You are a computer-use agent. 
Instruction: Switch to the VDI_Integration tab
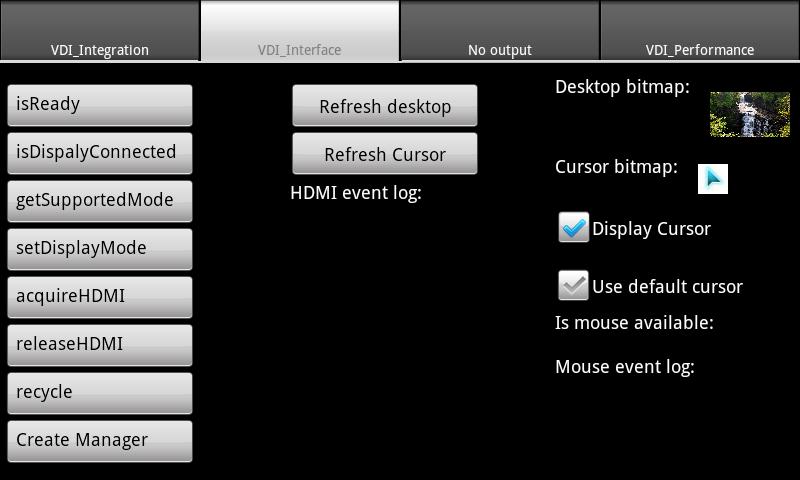pyautogui.click(x=100, y=32)
